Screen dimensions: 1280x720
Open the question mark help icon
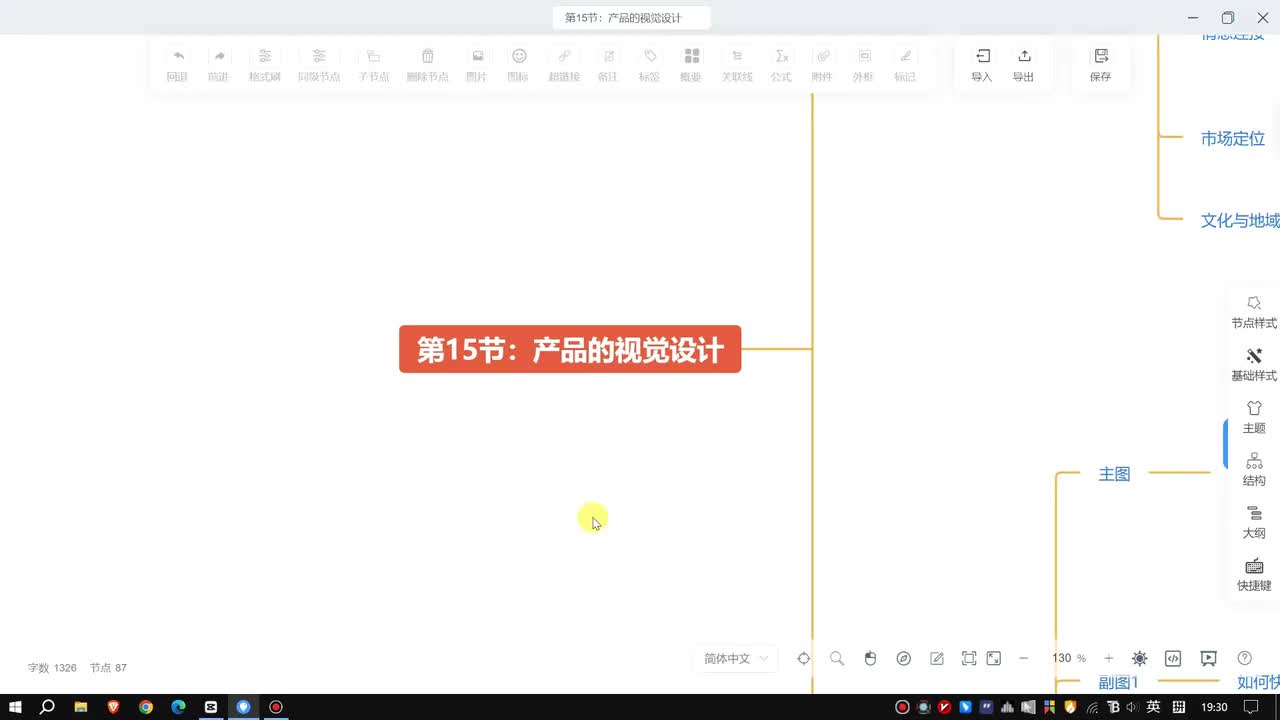point(1245,658)
